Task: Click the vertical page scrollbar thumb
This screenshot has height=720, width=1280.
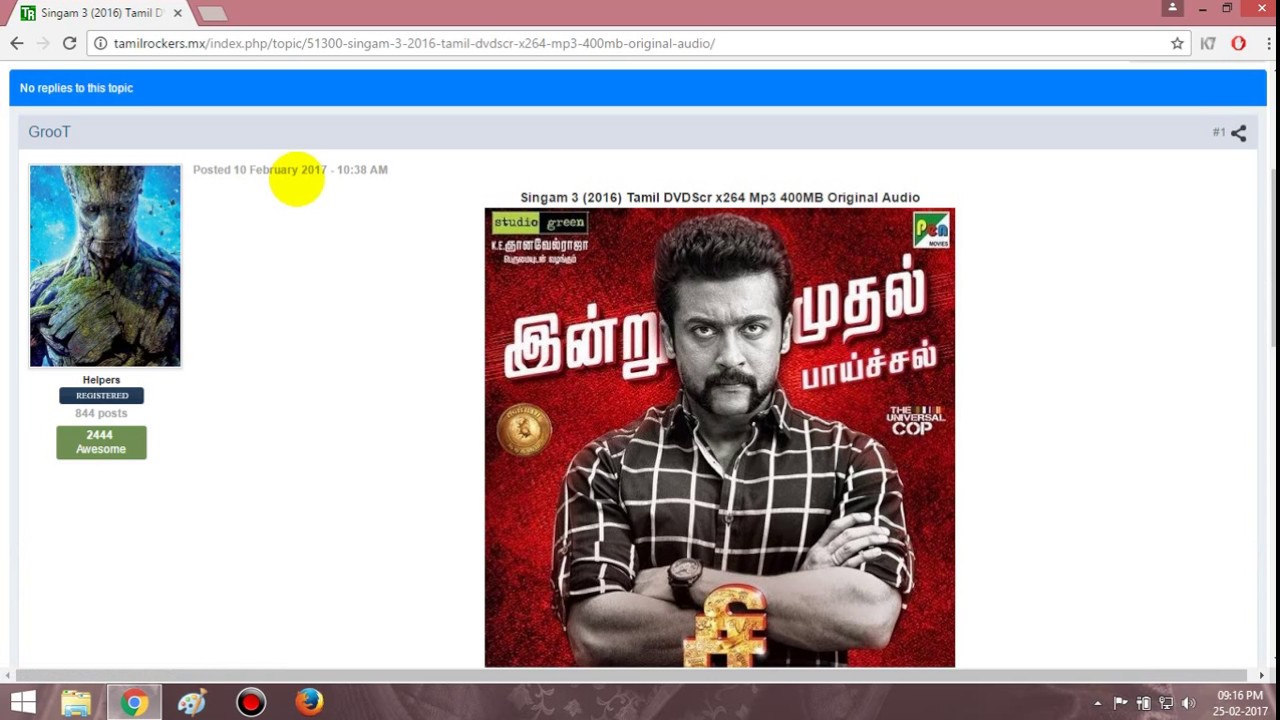Action: [x=1273, y=260]
